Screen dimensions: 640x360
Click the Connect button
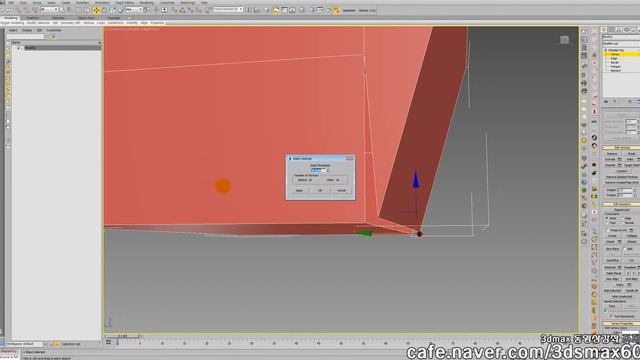(622, 171)
